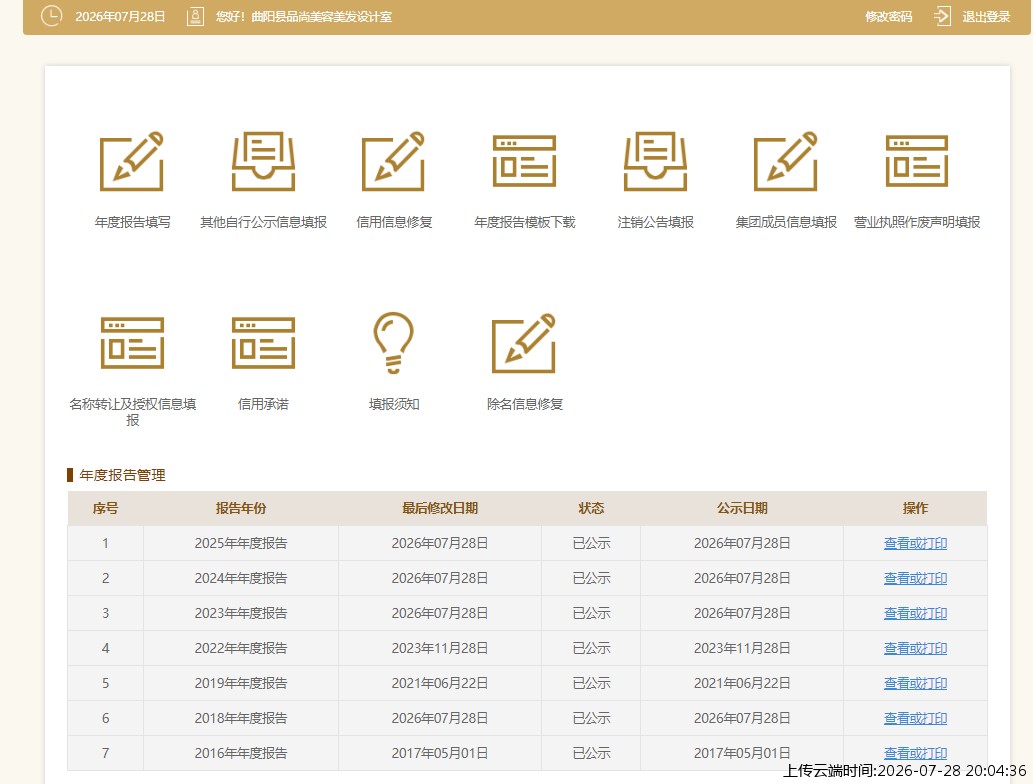Click the 2021年06月22日 publication date cell

[x=742, y=683]
